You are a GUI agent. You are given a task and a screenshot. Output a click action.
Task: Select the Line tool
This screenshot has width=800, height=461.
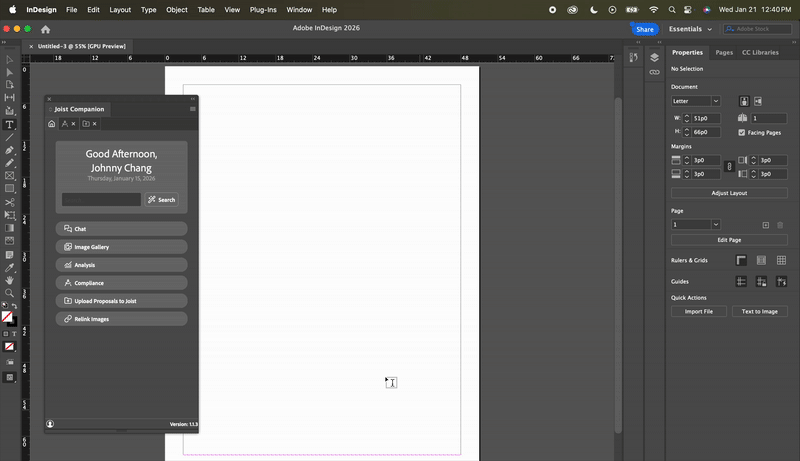[x=9, y=137]
